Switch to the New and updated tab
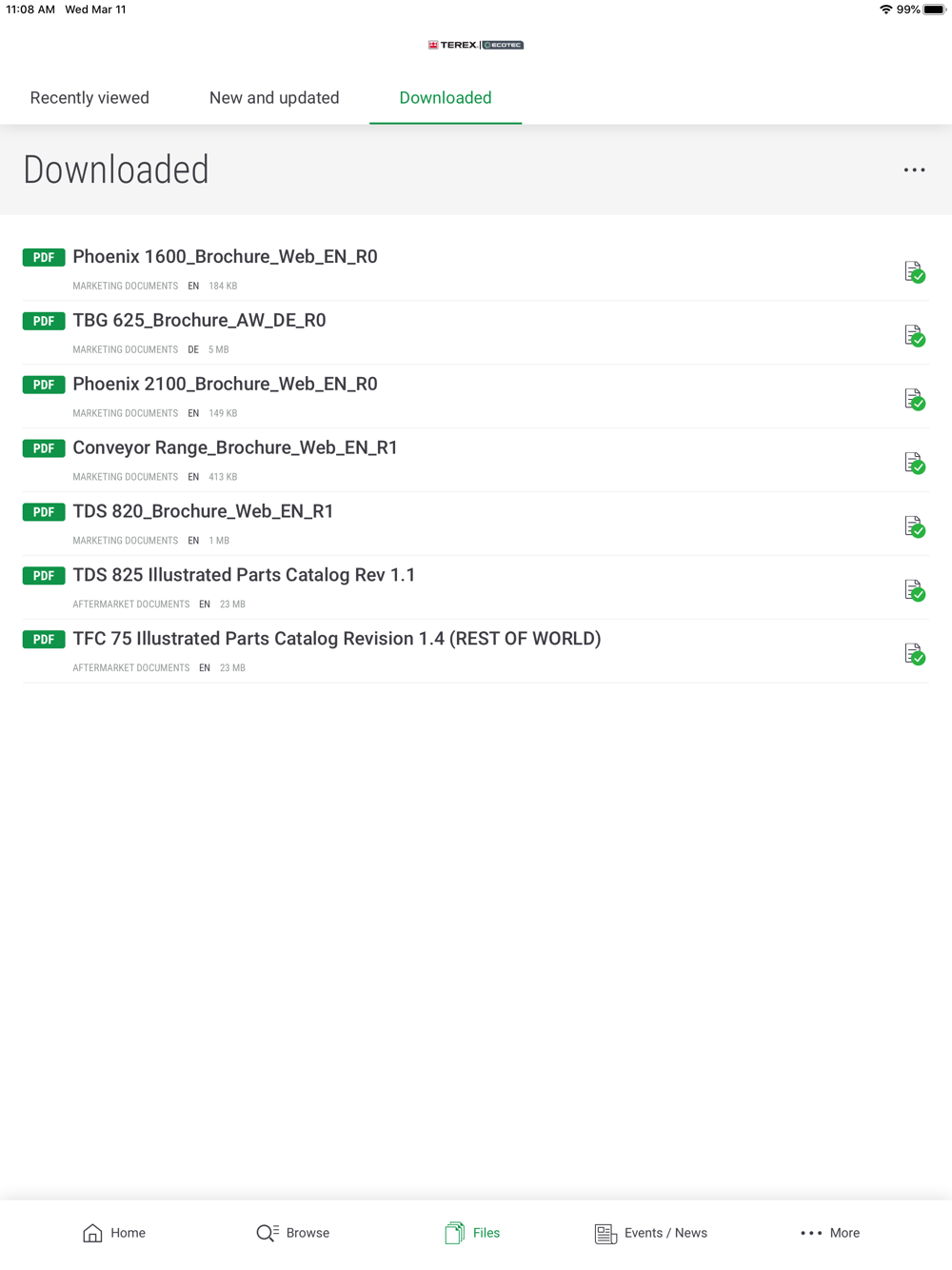Image resolution: width=952 pixels, height=1270 pixels. coord(274,98)
